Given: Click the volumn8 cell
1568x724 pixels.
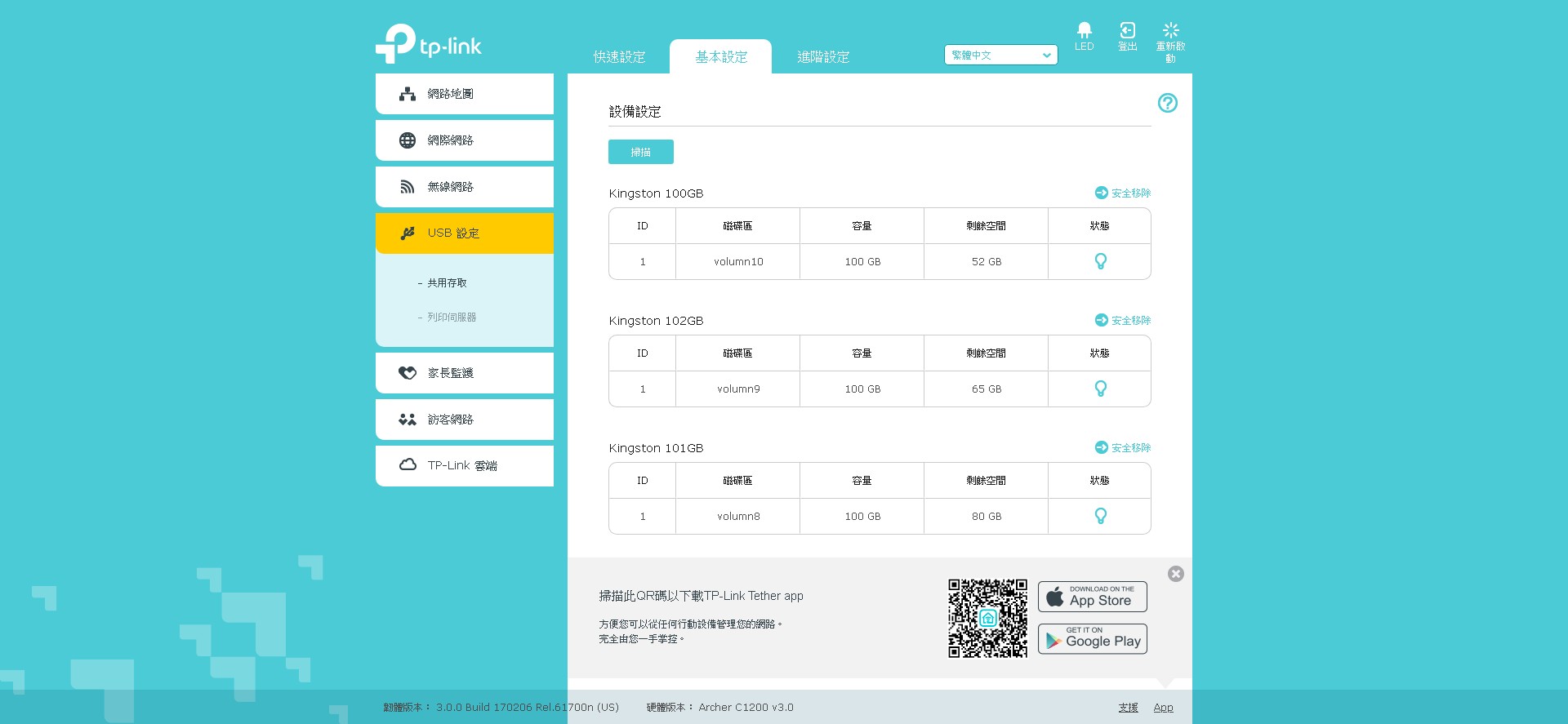Looking at the screenshot, I should 738,517.
